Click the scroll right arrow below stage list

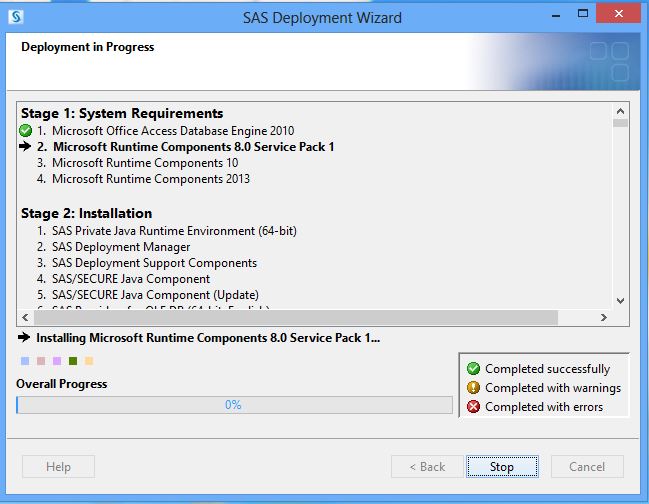[604, 317]
